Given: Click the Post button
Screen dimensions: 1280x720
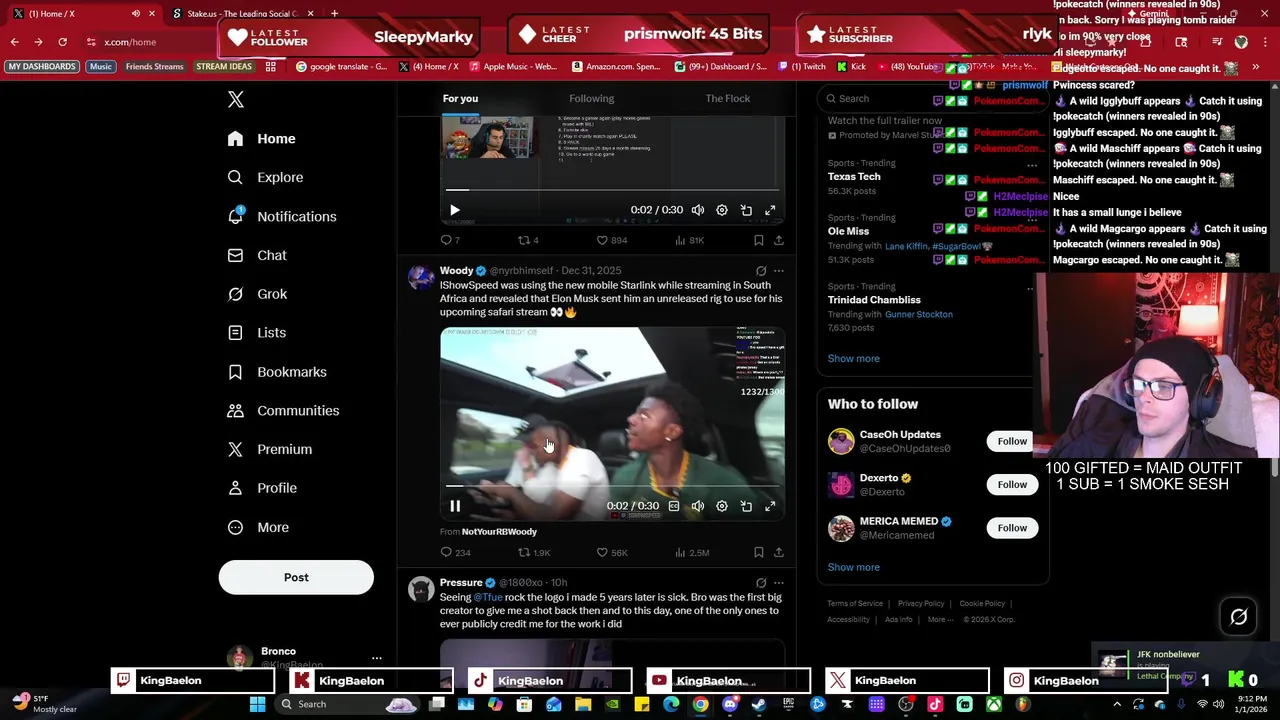Looking at the screenshot, I should pos(296,577).
